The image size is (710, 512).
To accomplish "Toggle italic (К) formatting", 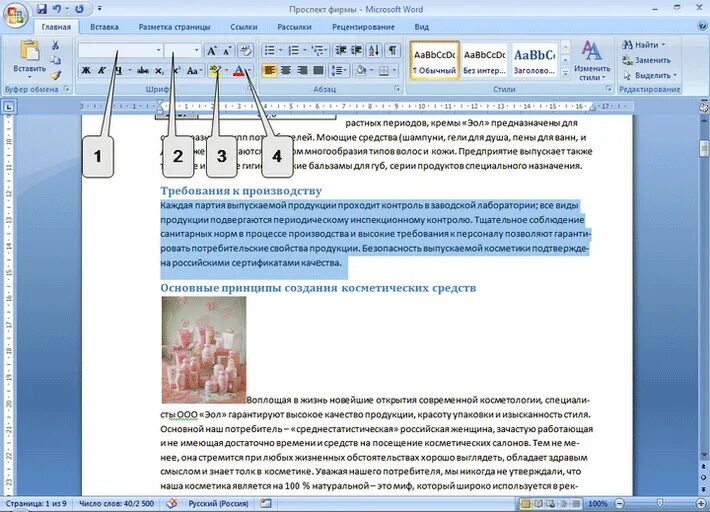I will (102, 71).
